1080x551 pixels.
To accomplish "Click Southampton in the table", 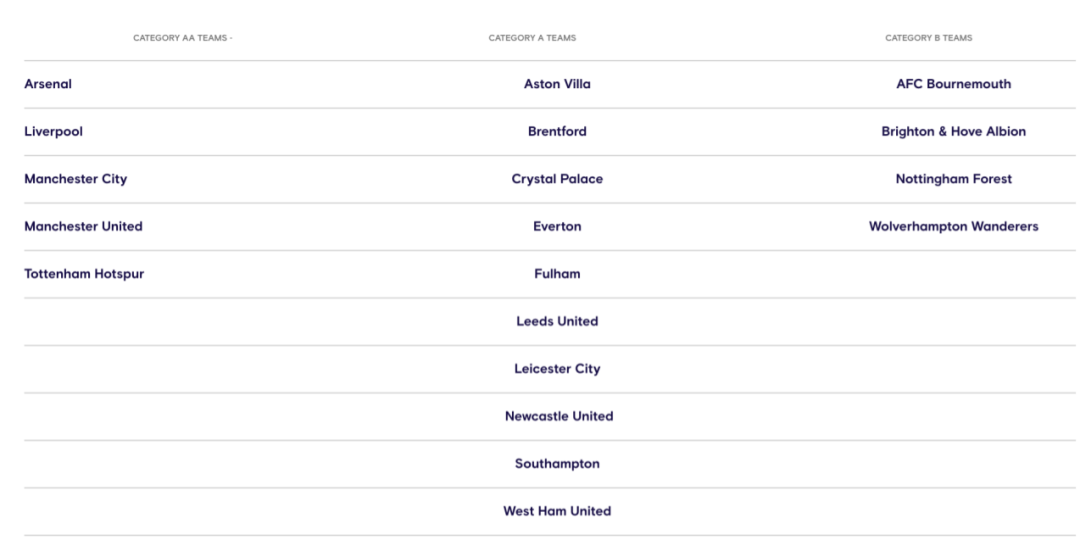I will coord(557,464).
